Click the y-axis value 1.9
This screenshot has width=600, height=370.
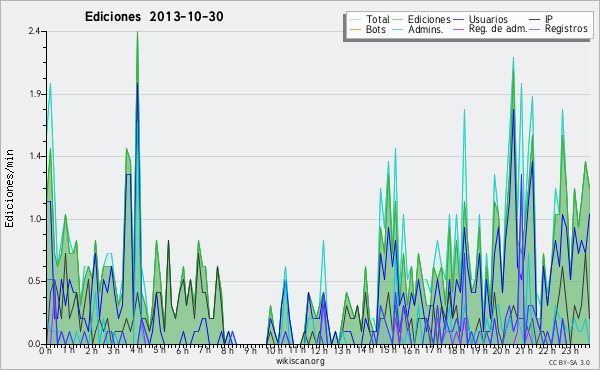35,94
